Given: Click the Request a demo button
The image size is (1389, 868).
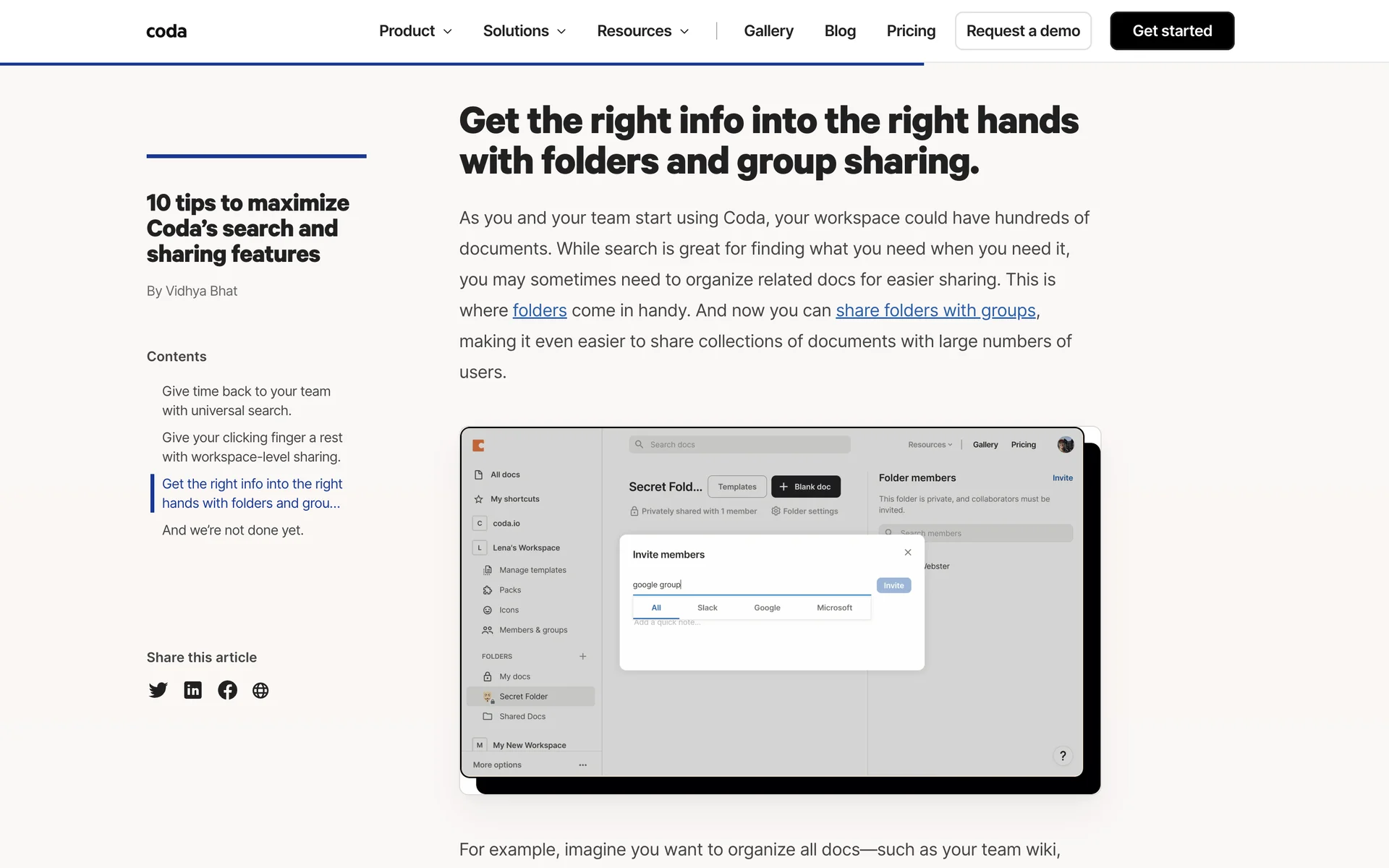Looking at the screenshot, I should pyautogui.click(x=1022, y=31).
